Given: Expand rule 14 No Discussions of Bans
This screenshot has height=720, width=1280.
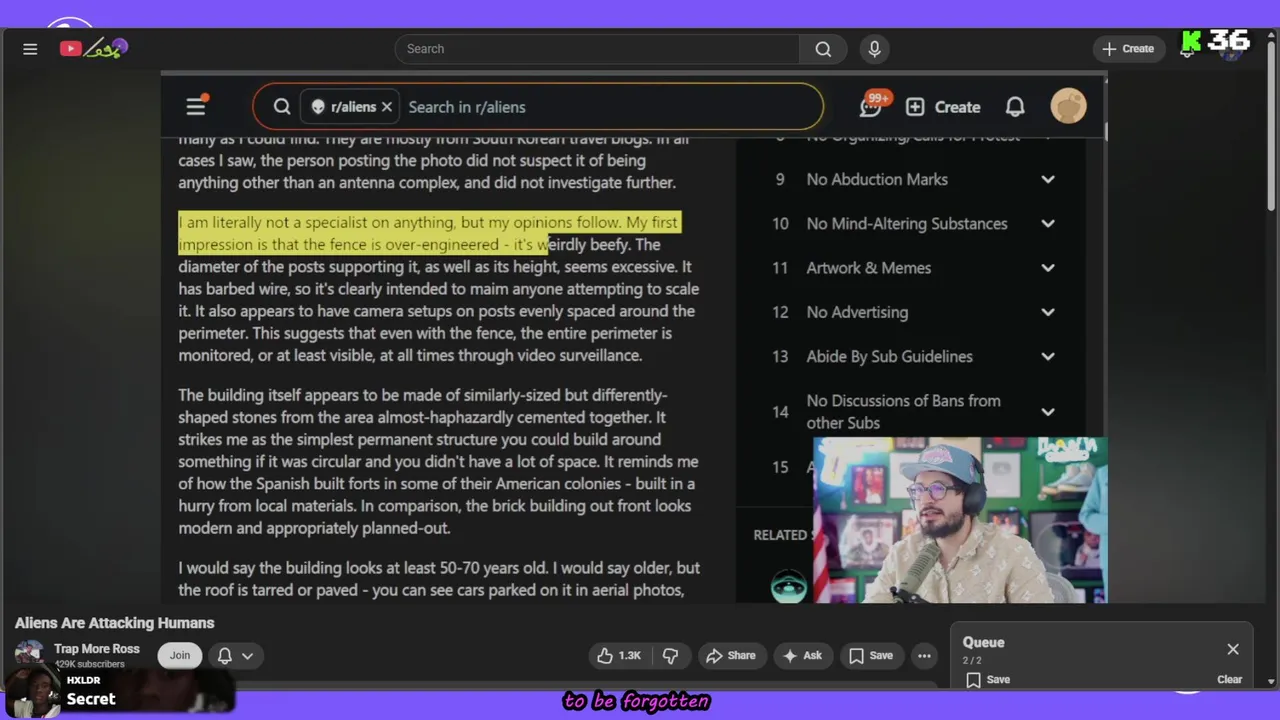Looking at the screenshot, I should [1048, 412].
